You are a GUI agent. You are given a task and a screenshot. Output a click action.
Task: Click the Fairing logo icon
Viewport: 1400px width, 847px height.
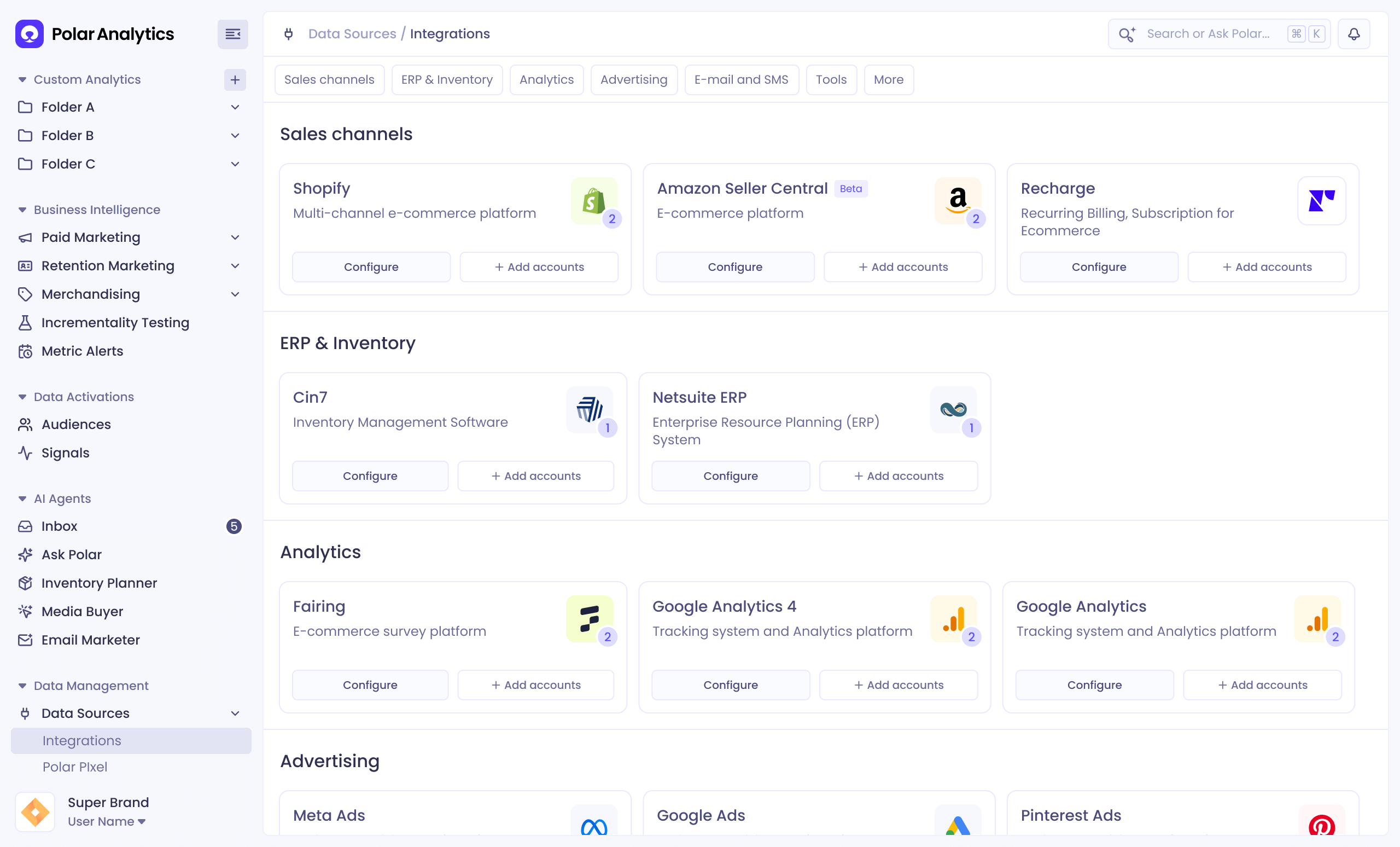coord(589,618)
